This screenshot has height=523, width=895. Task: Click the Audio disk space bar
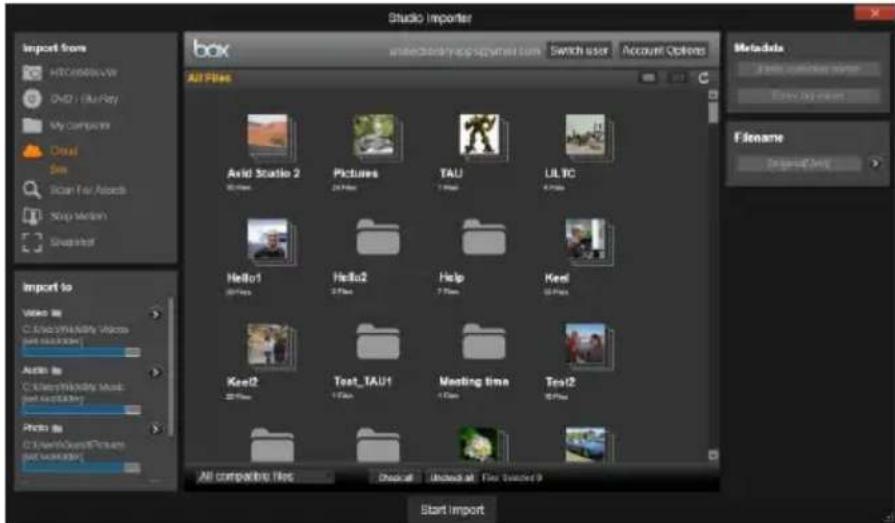pyautogui.click(x=82, y=409)
